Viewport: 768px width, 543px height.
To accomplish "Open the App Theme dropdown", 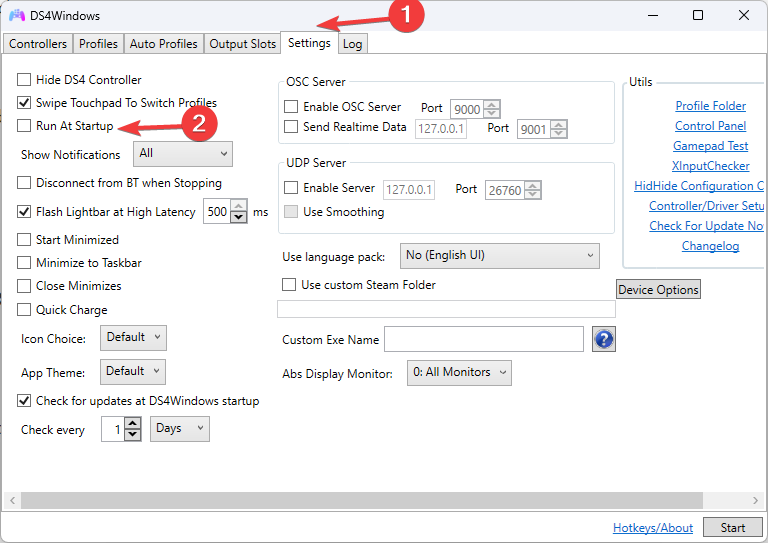I will click(x=133, y=372).
